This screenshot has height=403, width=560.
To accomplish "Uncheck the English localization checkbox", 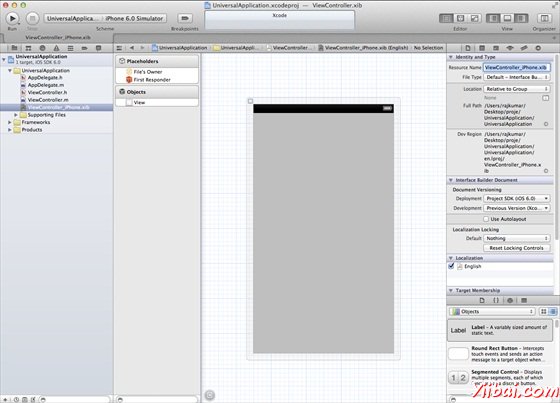I will [x=451, y=266].
